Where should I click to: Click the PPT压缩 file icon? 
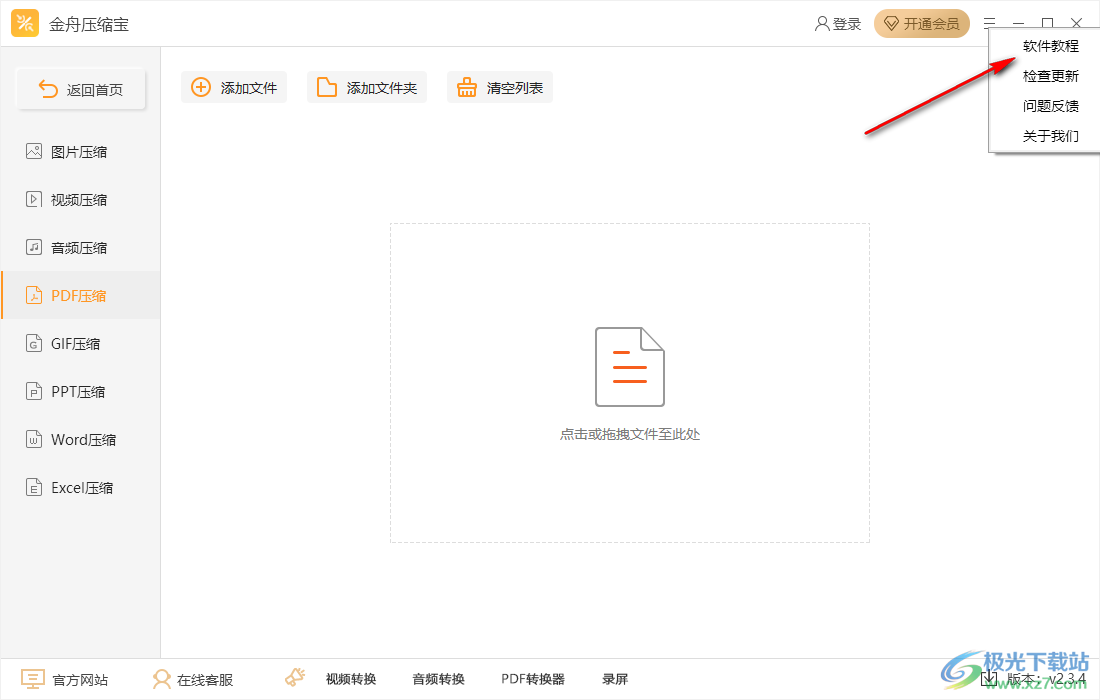tap(34, 391)
